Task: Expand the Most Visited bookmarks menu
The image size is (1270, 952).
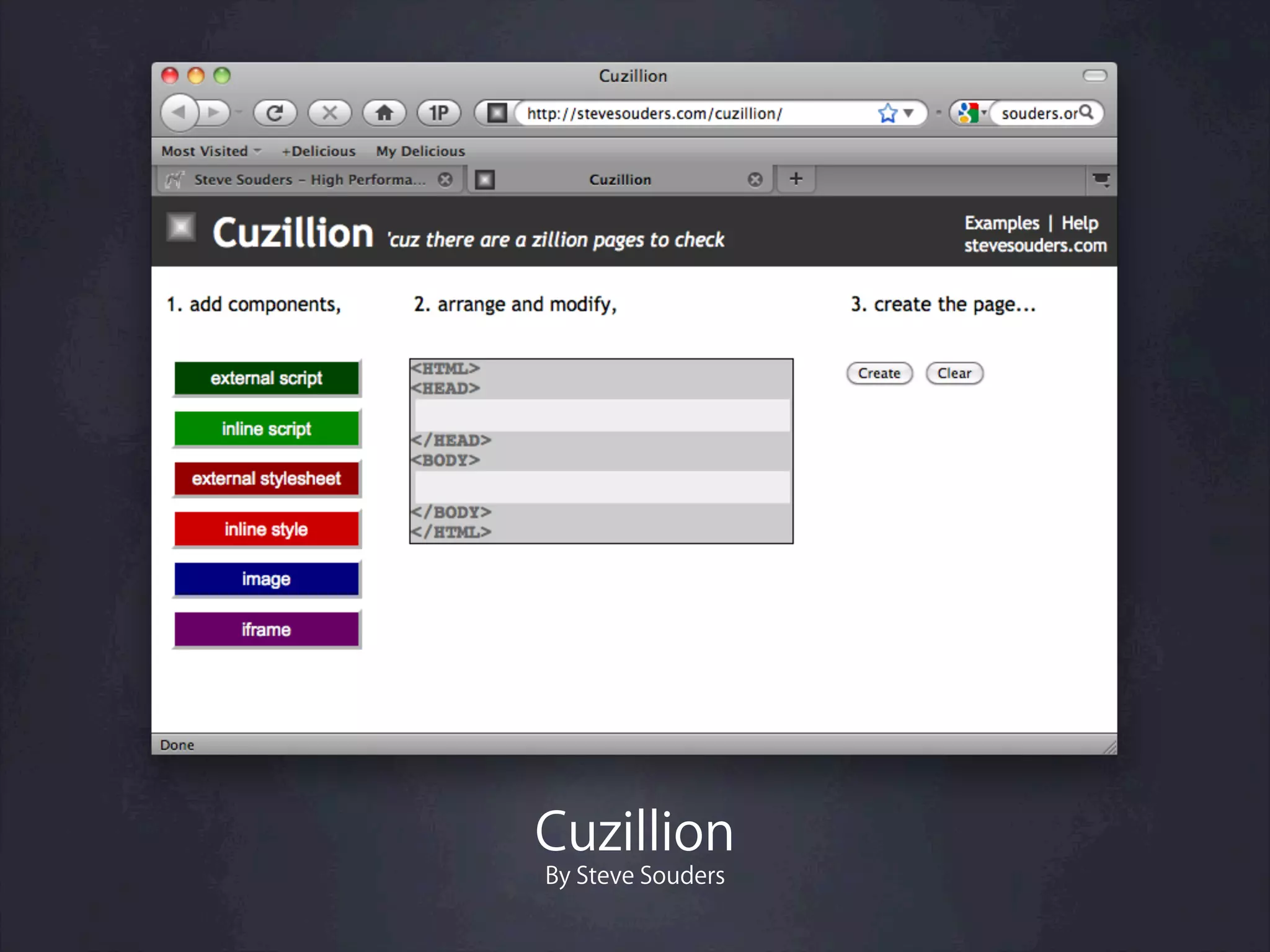Action: point(211,151)
